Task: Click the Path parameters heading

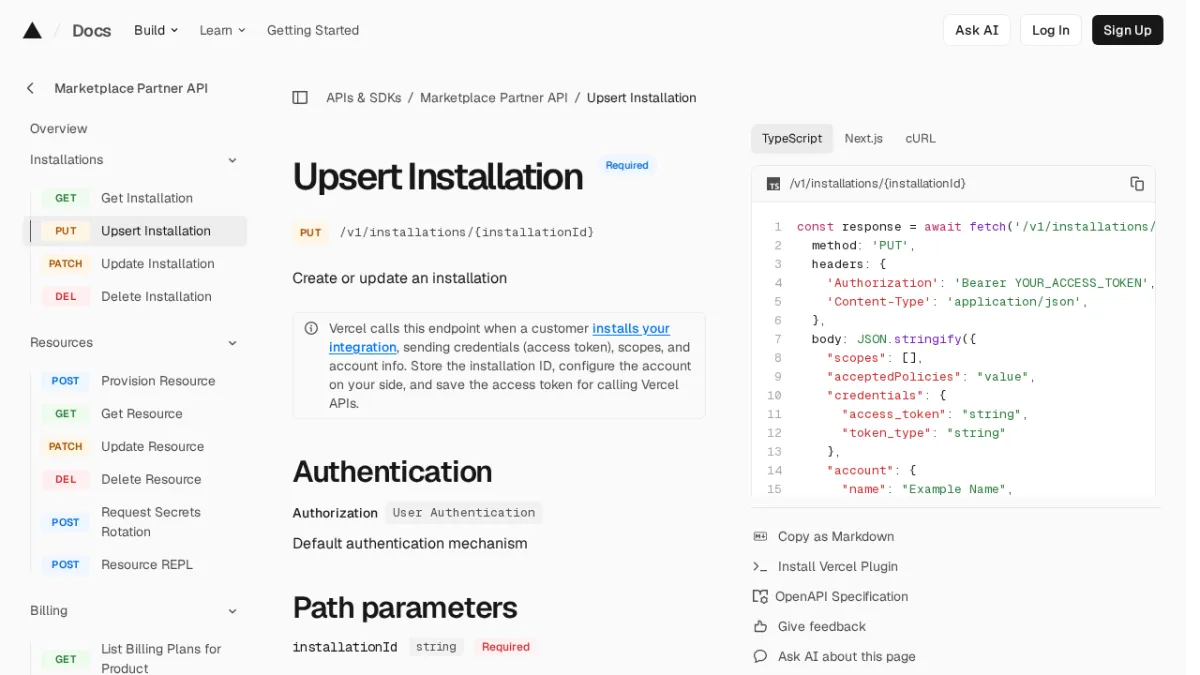Action: click(x=405, y=608)
